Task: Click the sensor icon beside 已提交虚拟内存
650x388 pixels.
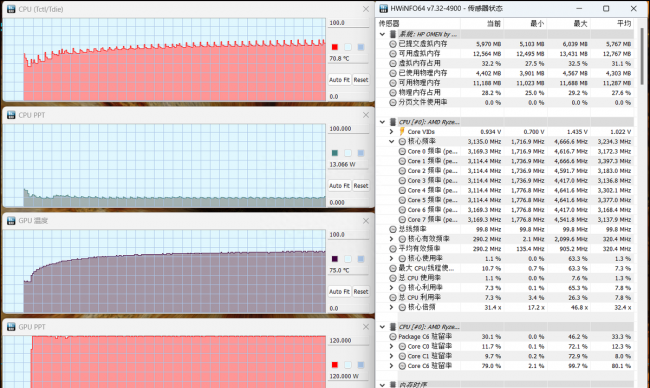Action: point(393,44)
